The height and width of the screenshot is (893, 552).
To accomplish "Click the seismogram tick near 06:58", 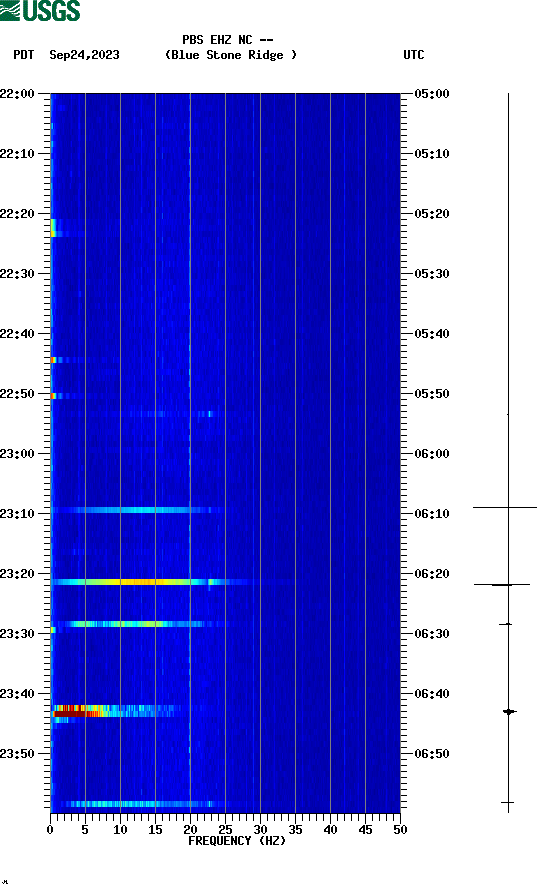I will click(x=508, y=802).
